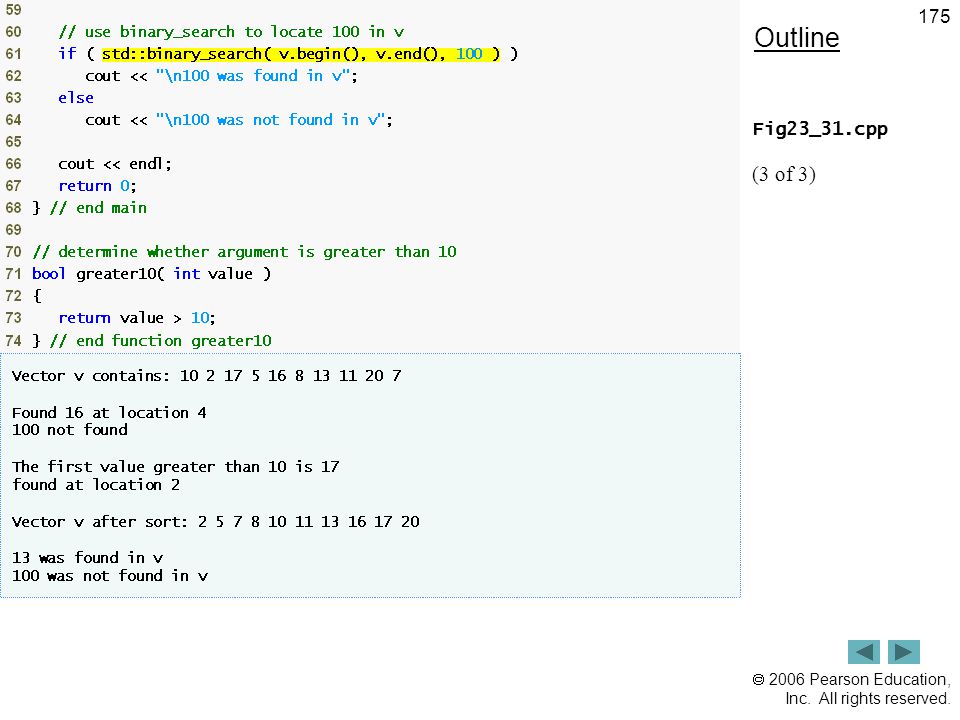Screen dimensions: 960x720
Task: Click the Outline heading link
Action: (x=797, y=38)
